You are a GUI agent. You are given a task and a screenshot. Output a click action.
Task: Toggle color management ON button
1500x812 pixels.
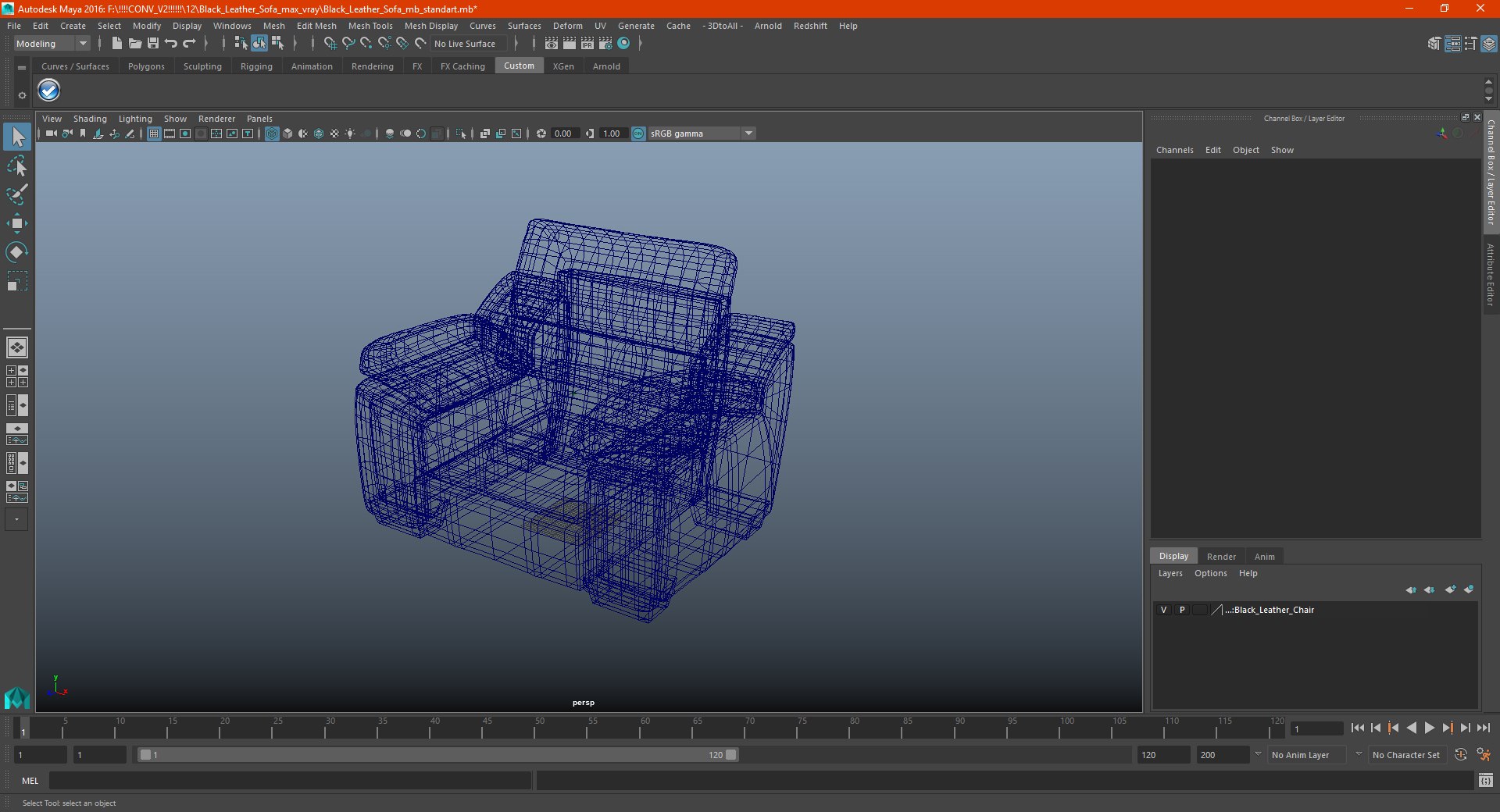click(x=638, y=134)
